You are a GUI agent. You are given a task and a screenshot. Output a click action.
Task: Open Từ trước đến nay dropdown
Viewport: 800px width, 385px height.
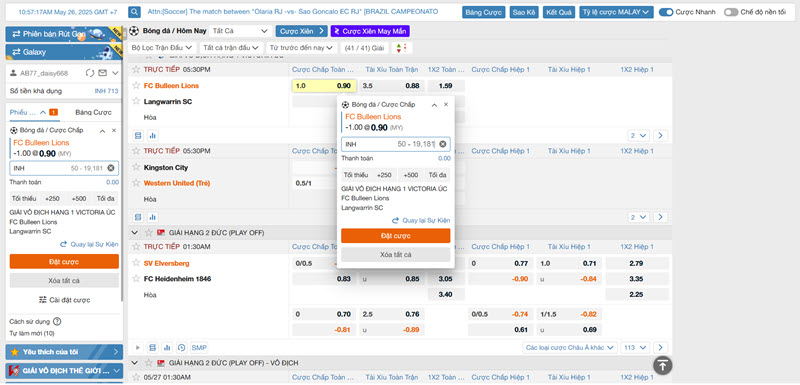[302, 48]
